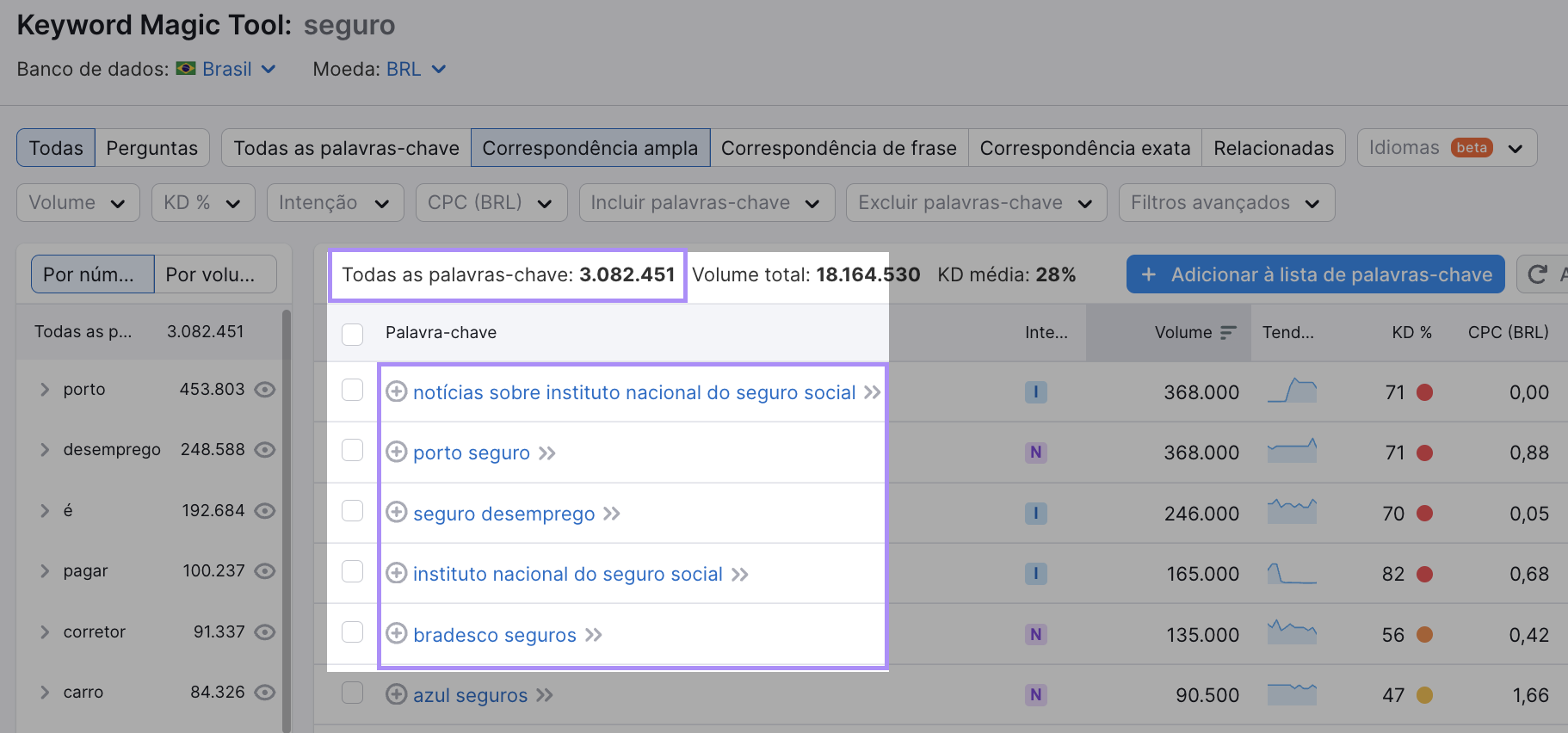Screen dimensions: 1568x733
Task: Add 'azul seguros' keyword via plus icon
Action: click(396, 694)
